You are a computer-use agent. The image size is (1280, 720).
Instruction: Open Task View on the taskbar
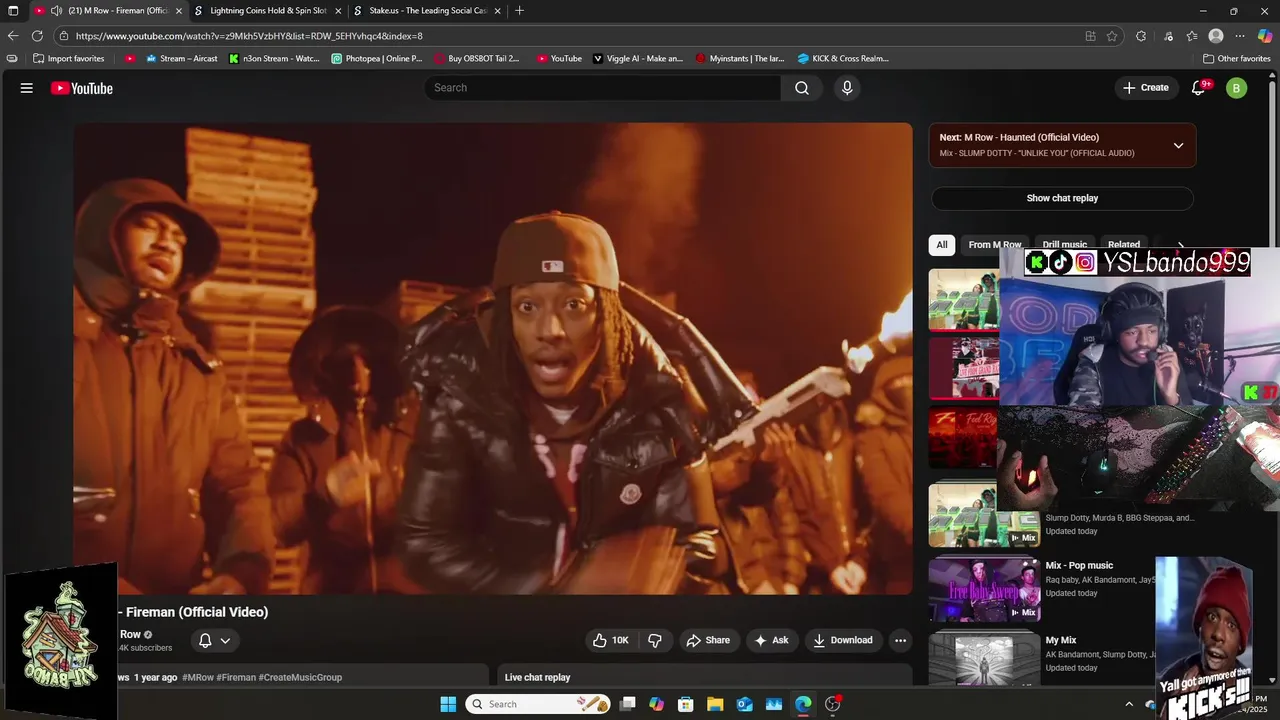628,704
